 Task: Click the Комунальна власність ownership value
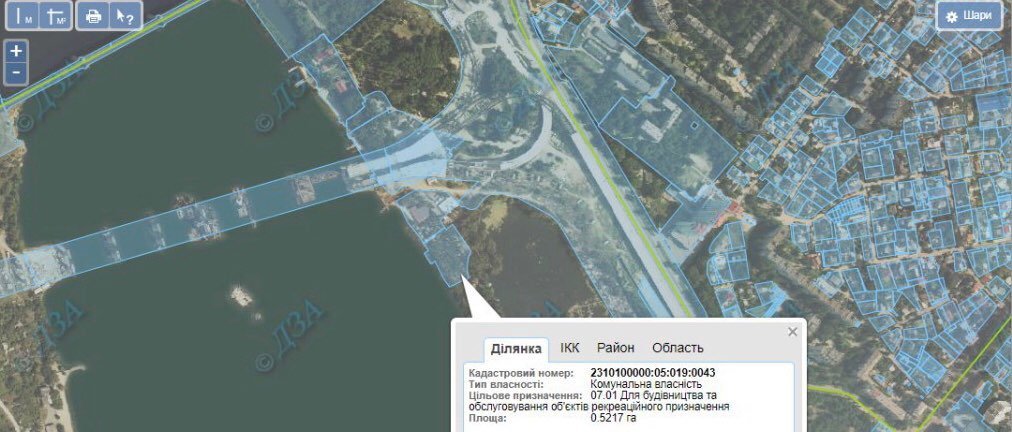coord(646,384)
